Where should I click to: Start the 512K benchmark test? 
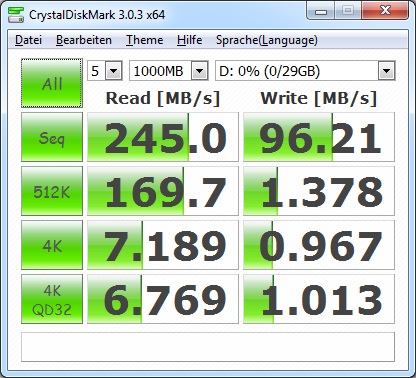(x=52, y=191)
